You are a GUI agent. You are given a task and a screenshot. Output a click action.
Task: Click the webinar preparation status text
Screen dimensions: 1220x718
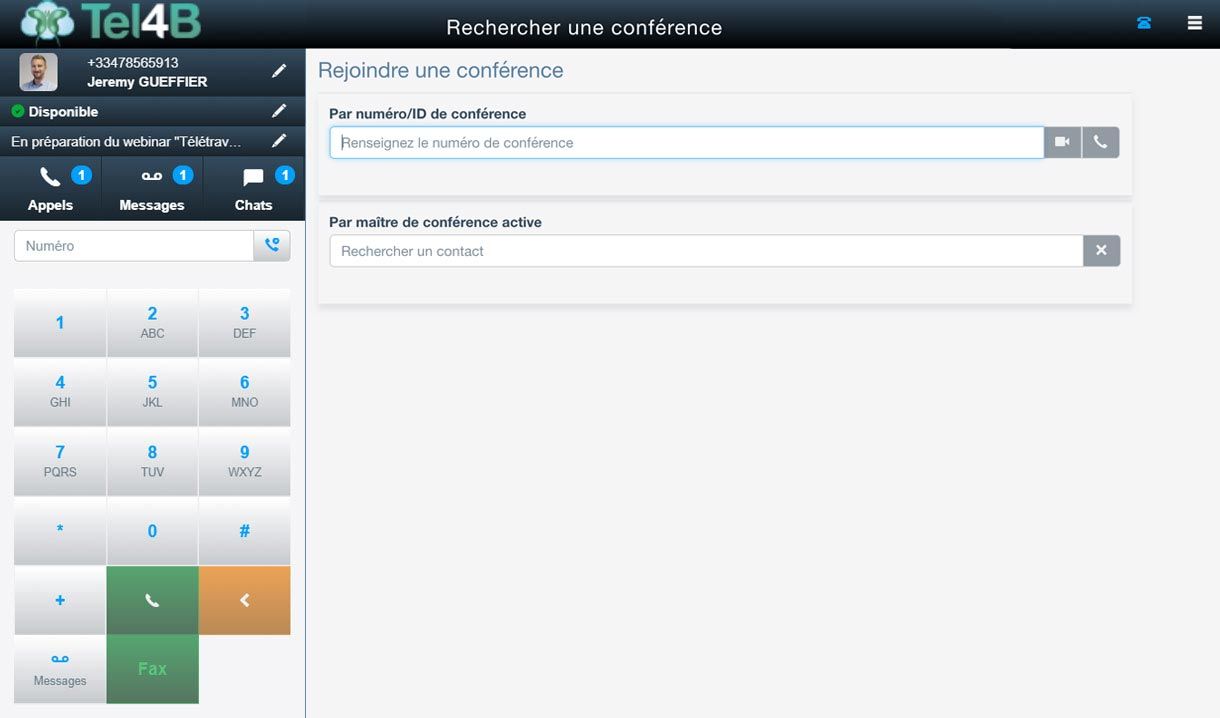(x=127, y=142)
